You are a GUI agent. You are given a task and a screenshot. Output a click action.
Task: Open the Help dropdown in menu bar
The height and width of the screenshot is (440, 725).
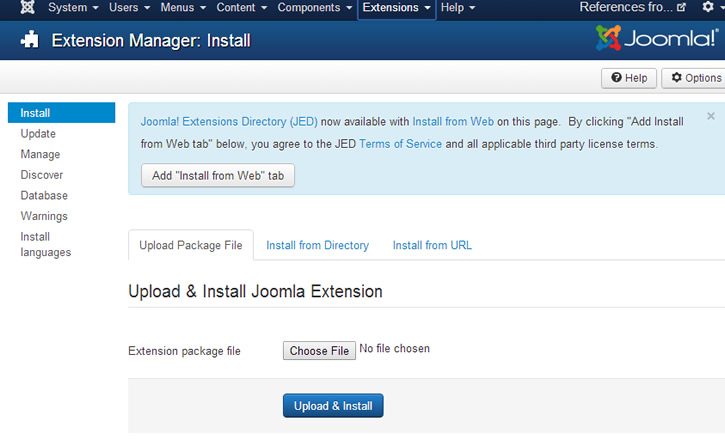458,7
